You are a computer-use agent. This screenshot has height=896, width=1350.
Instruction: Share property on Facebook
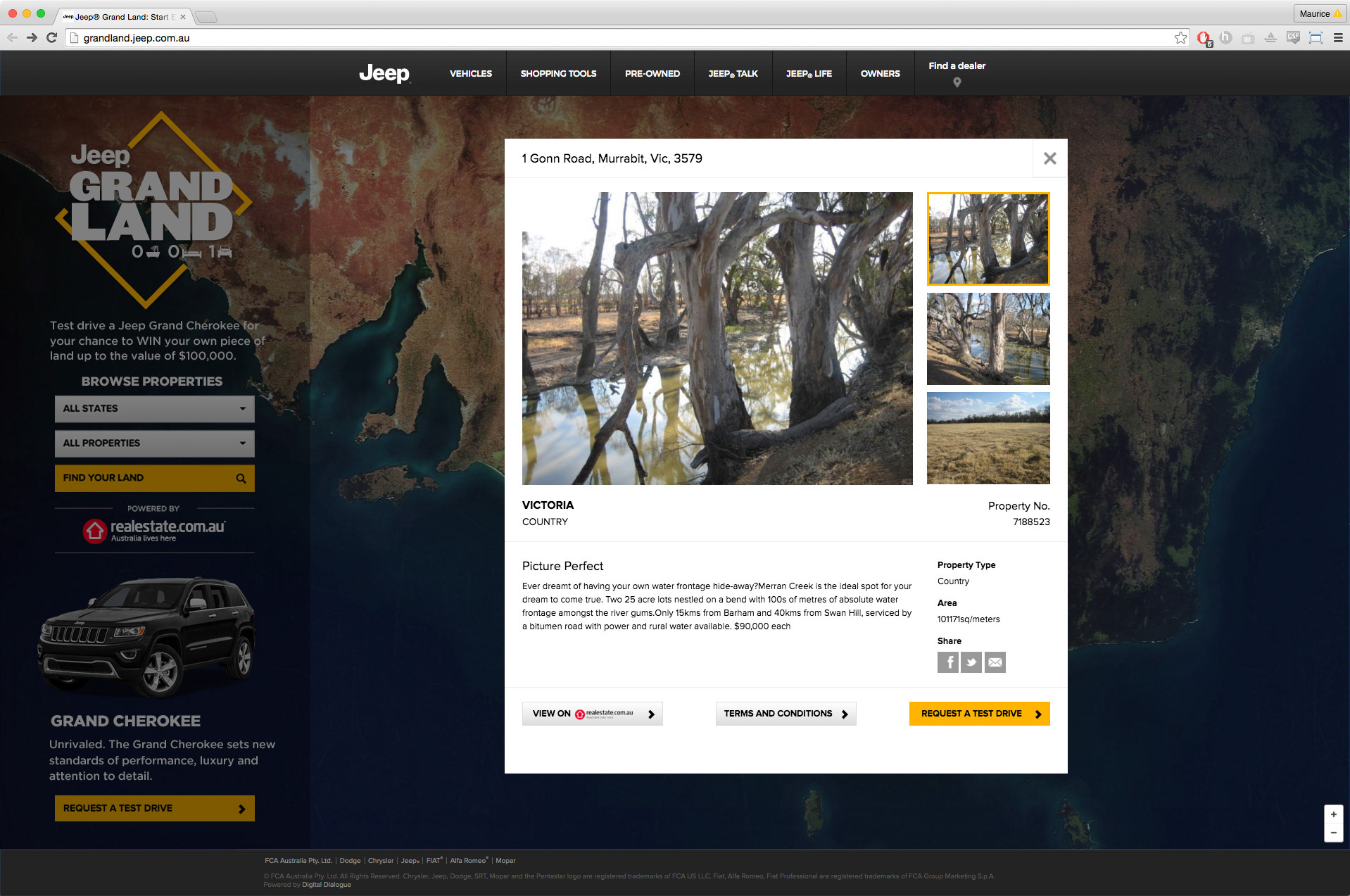pyautogui.click(x=947, y=662)
